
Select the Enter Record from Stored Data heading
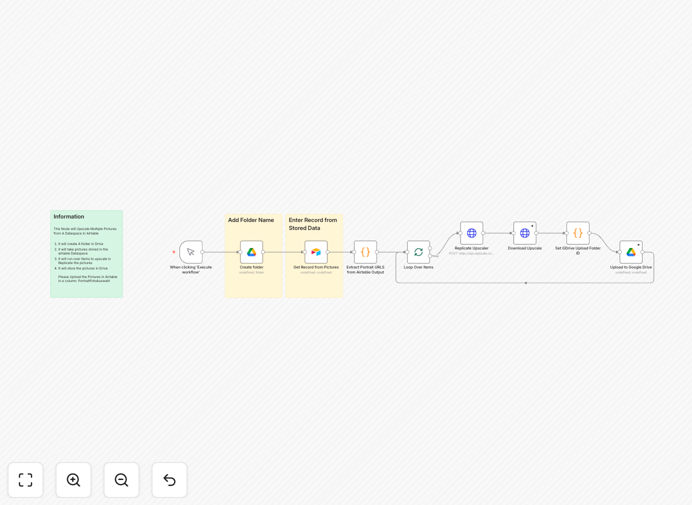tap(312, 224)
